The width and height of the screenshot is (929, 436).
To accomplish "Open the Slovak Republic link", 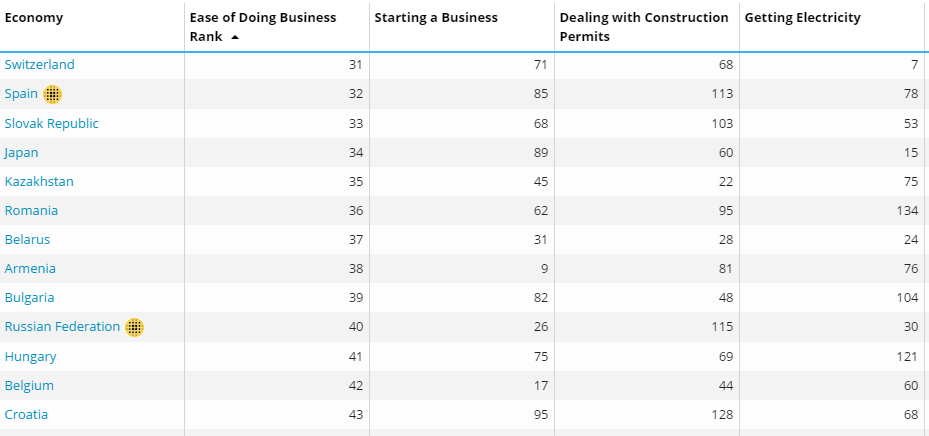I will pos(52,123).
